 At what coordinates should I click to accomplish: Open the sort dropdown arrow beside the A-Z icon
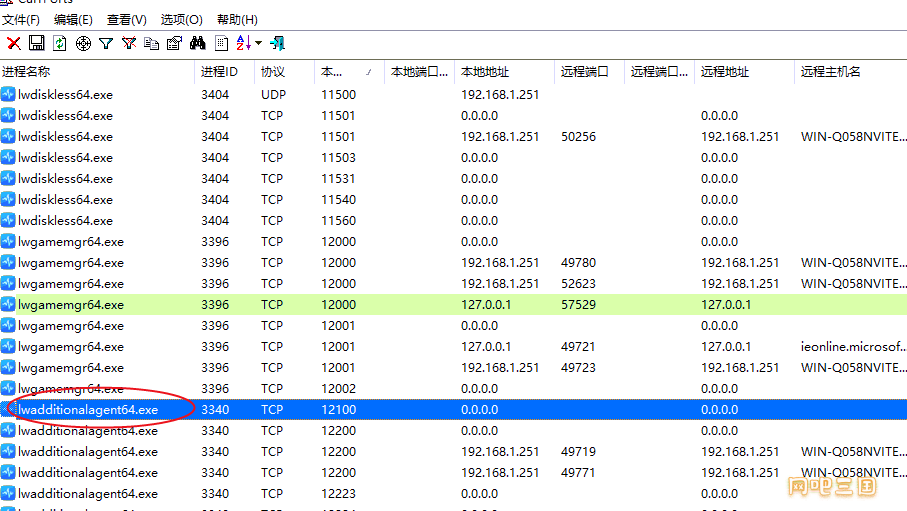pyautogui.click(x=259, y=43)
